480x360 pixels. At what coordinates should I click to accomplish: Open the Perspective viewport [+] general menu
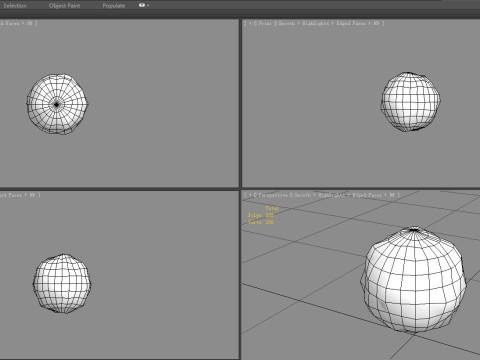pyautogui.click(x=250, y=195)
